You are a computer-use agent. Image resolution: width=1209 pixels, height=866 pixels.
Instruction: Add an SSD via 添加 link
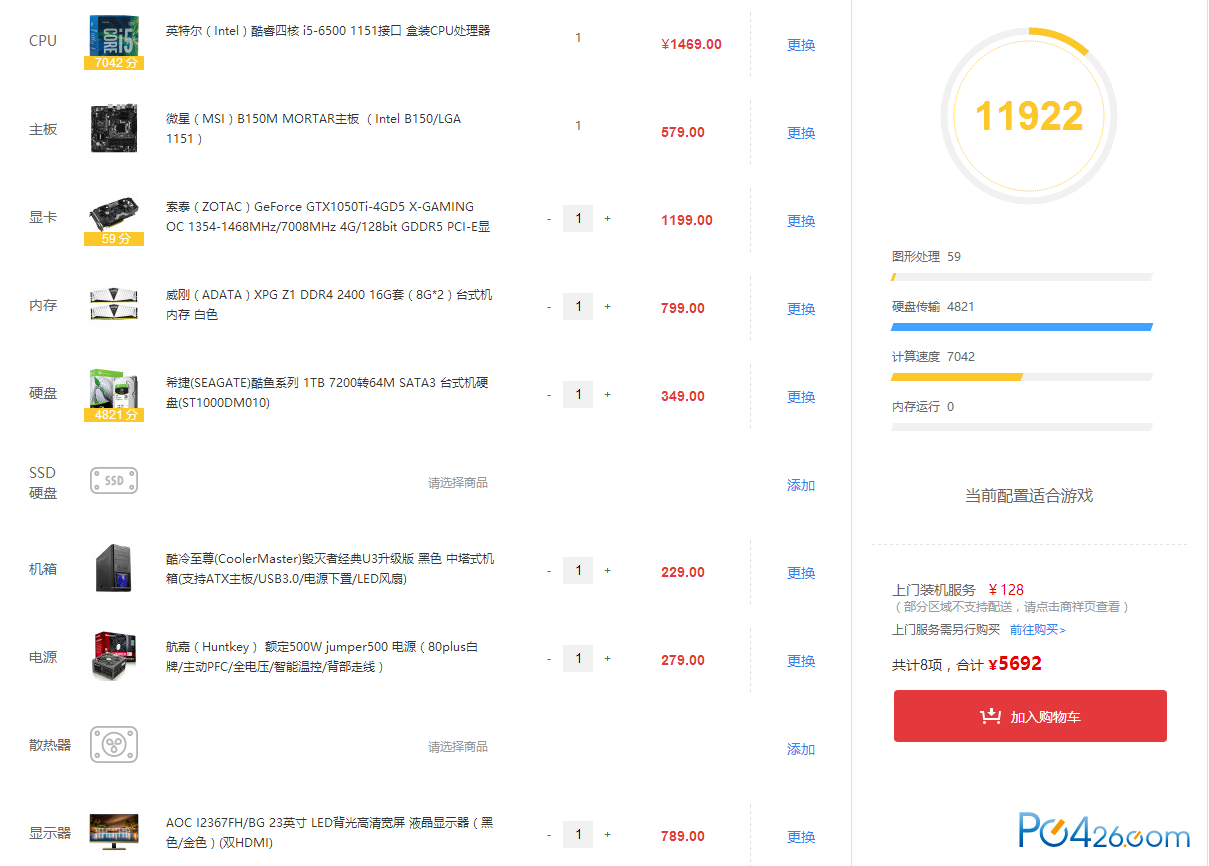pos(801,485)
